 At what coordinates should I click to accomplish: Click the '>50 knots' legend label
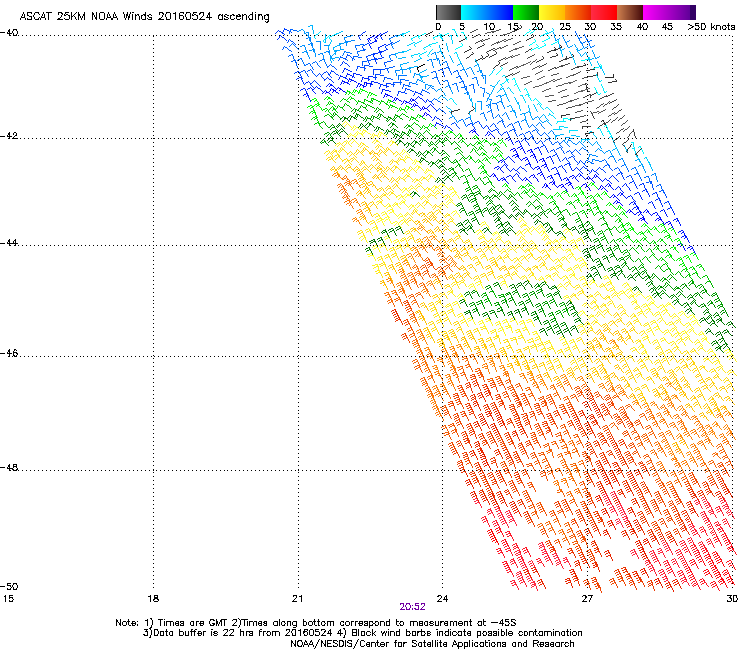(x=711, y=27)
